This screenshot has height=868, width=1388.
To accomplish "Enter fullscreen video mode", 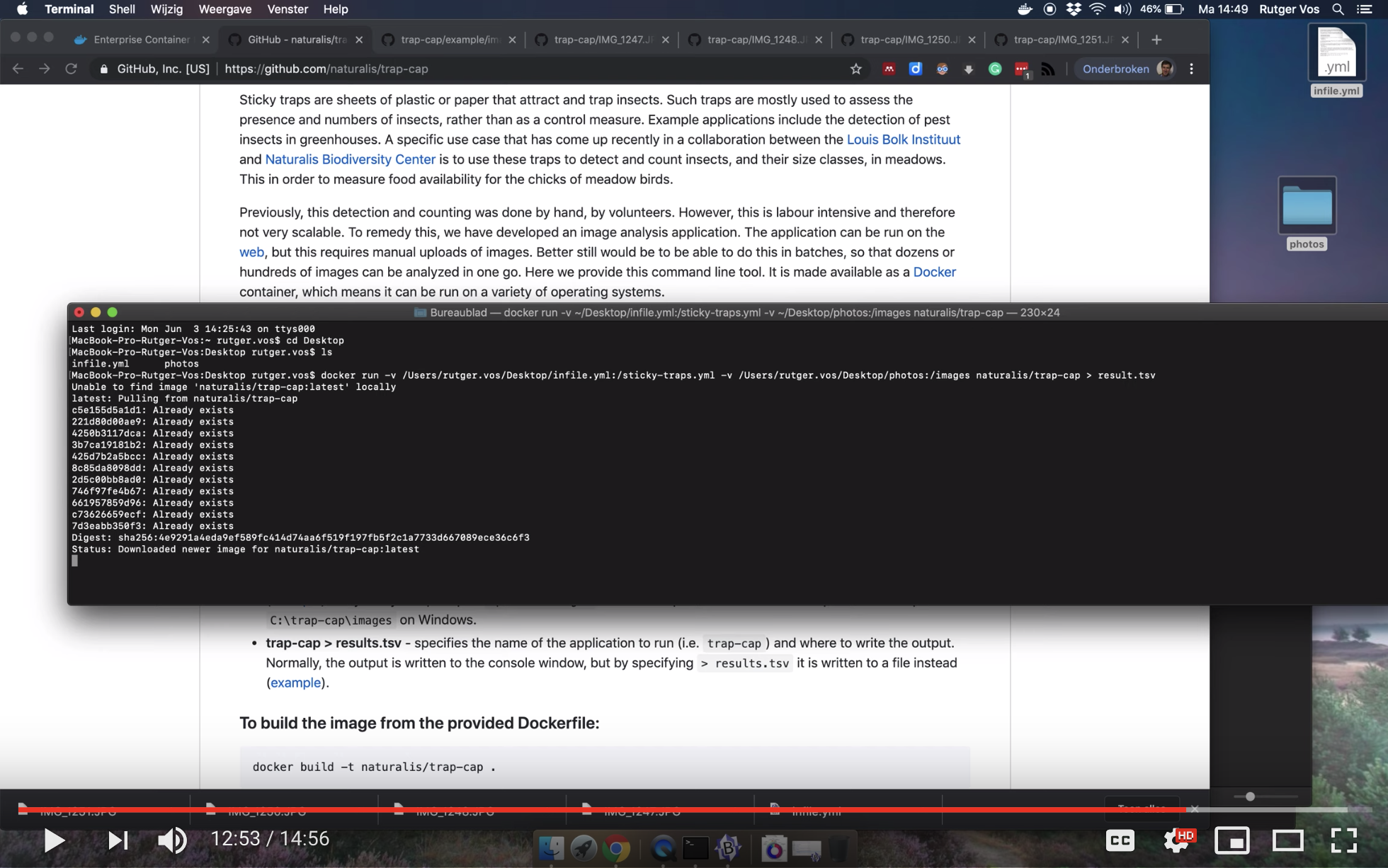I will coord(1343,840).
